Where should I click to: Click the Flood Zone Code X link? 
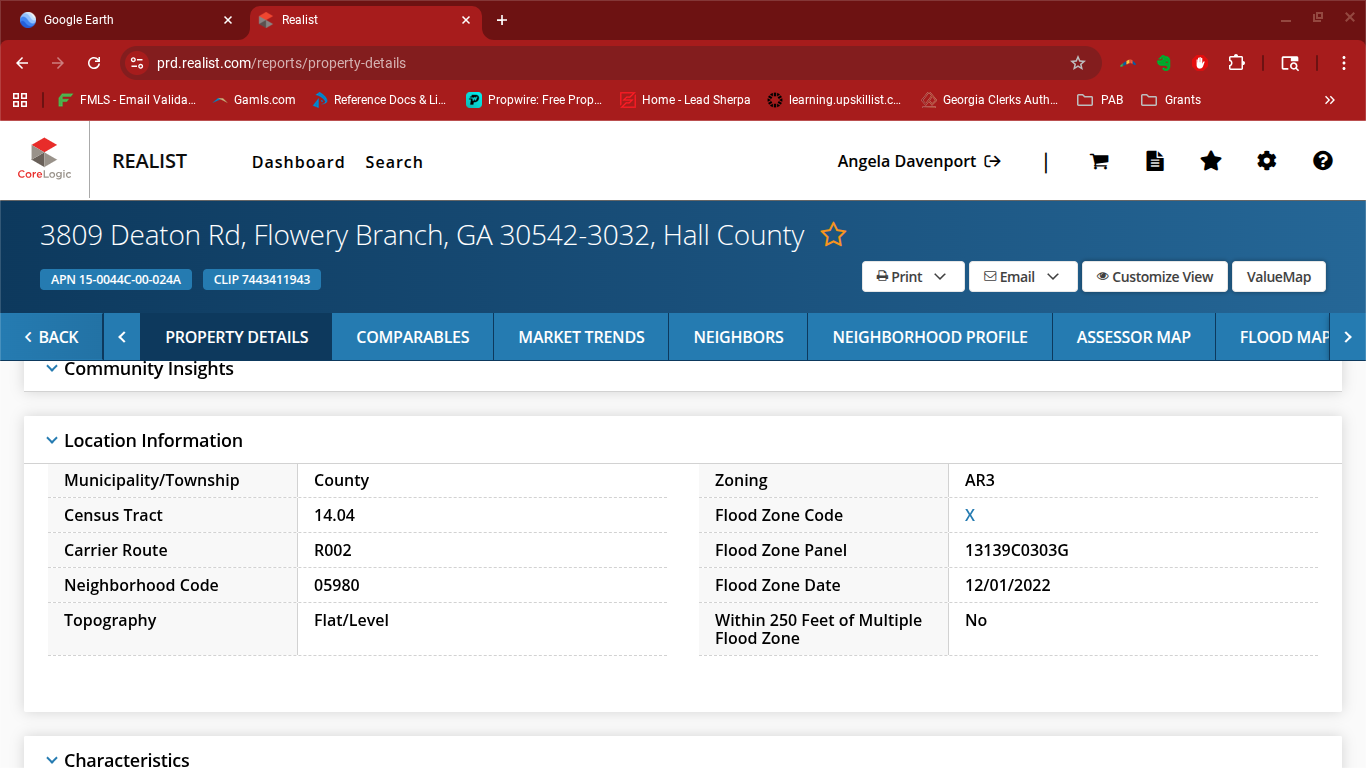click(970, 515)
